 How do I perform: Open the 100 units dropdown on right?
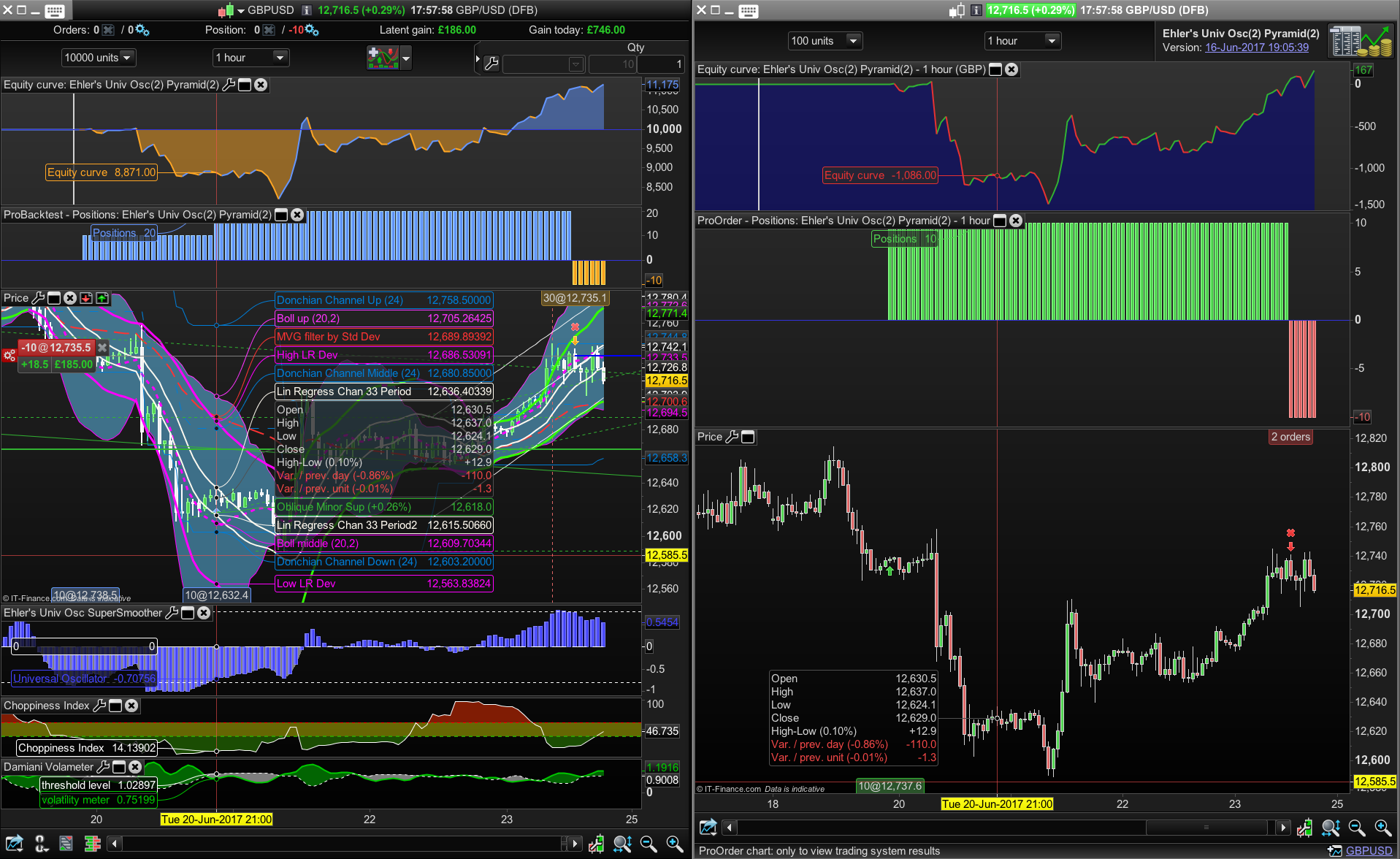coord(825,41)
